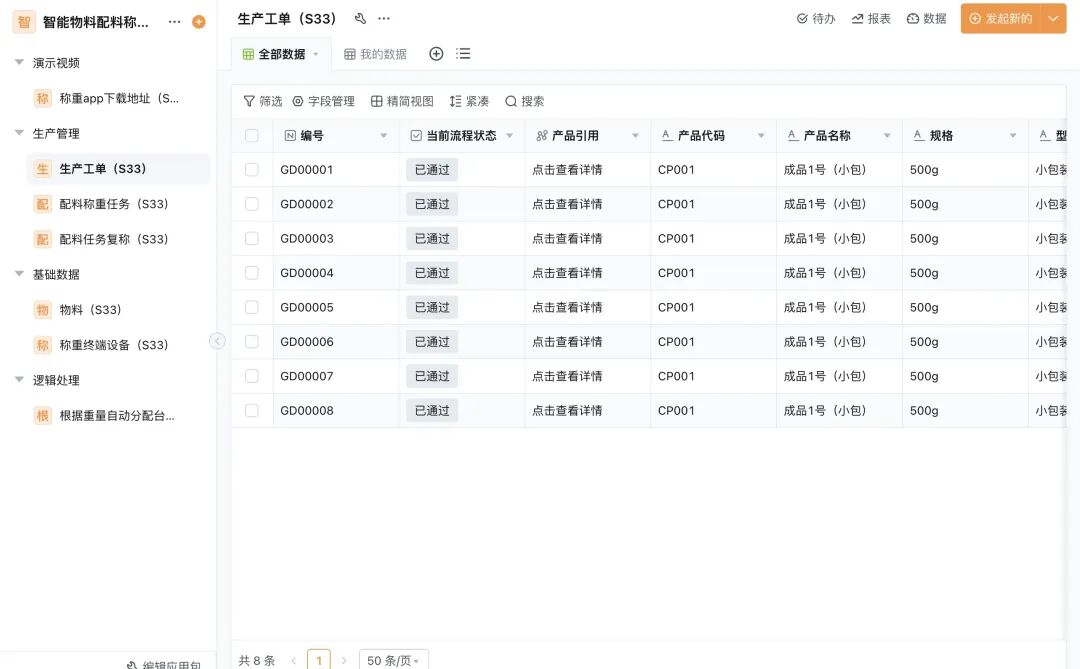Open 字段管理 field management

pos(323,101)
